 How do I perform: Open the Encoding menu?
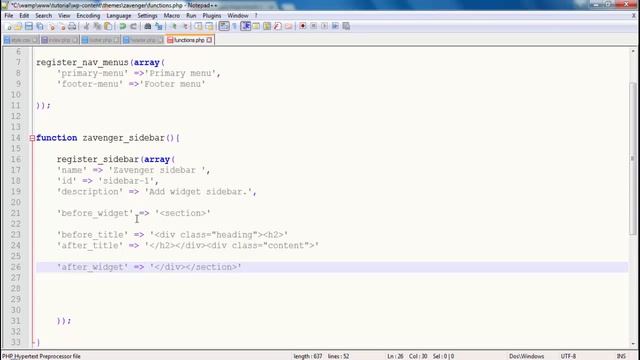coord(88,16)
